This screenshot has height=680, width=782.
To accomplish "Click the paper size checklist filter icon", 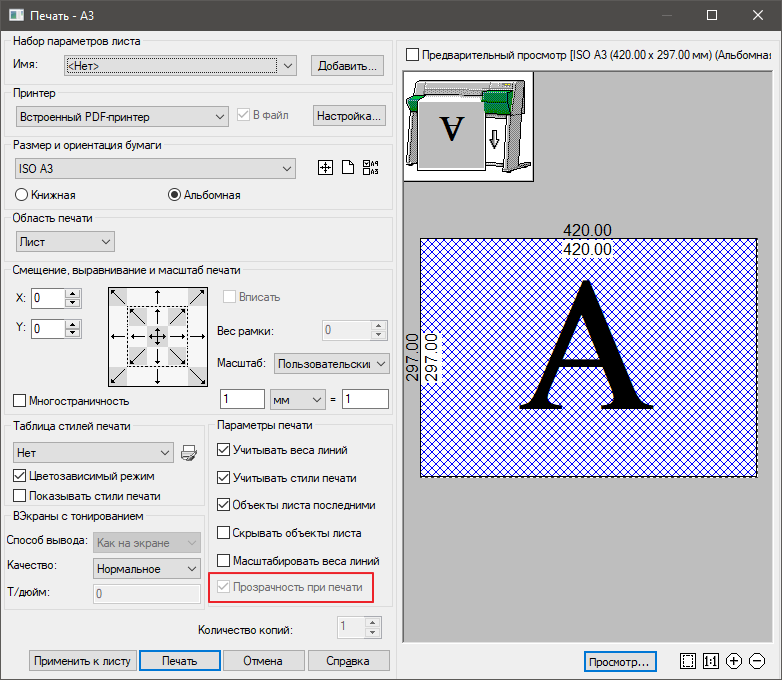I will click(x=371, y=168).
